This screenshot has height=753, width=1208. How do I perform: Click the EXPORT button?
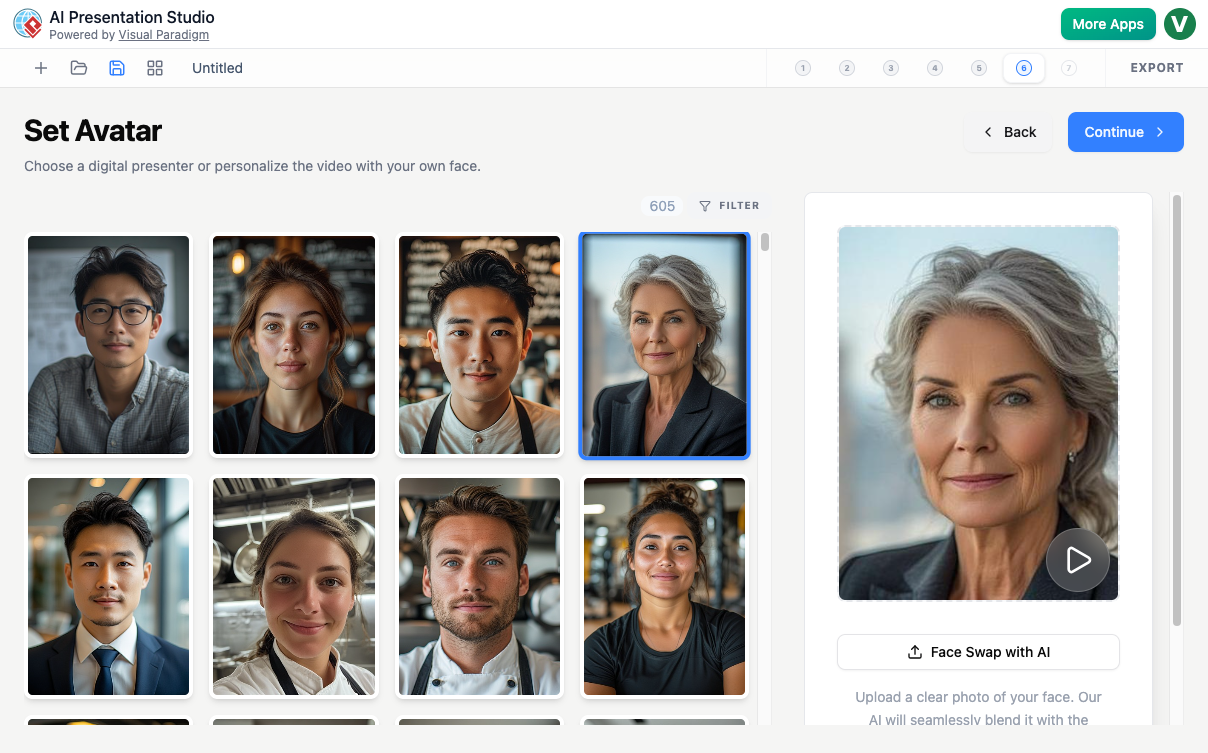(1157, 68)
